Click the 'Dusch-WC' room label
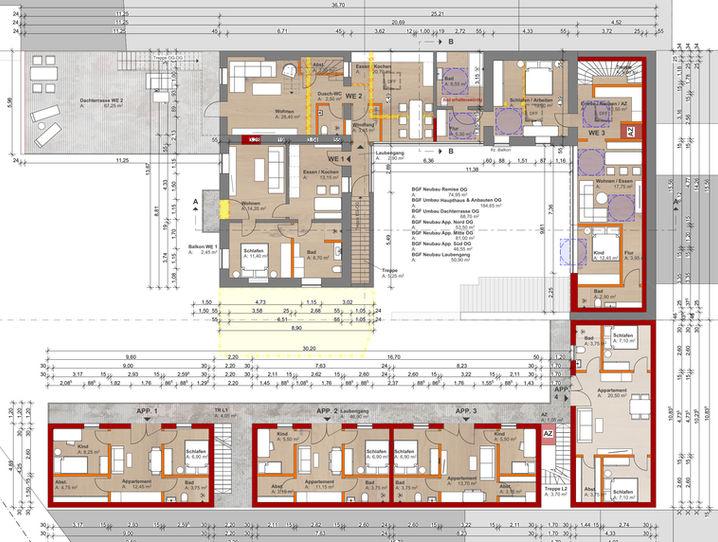Viewport: 718px width, 542px height. (x=329, y=93)
